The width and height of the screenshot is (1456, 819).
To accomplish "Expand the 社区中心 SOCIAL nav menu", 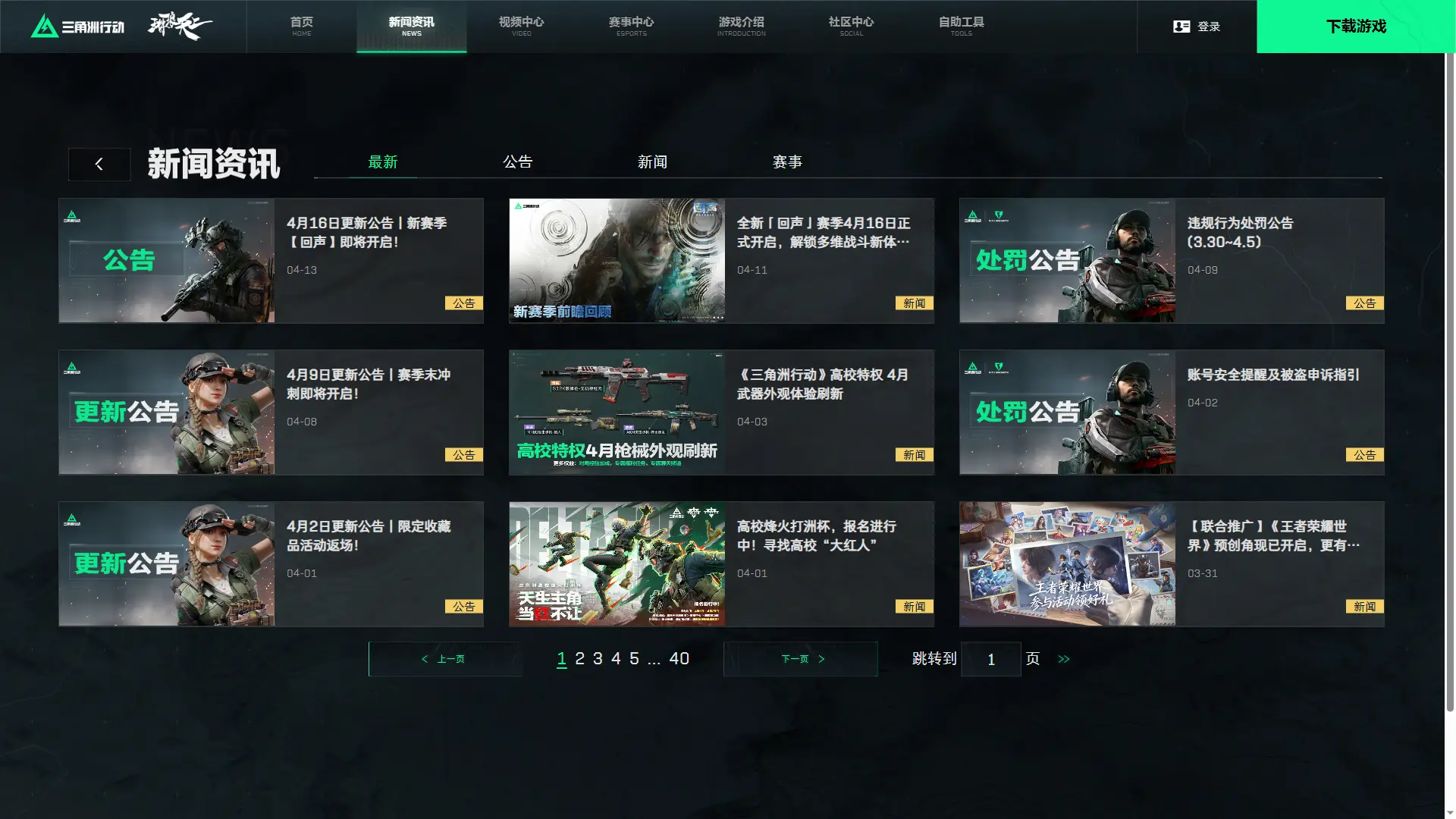I will (x=851, y=27).
